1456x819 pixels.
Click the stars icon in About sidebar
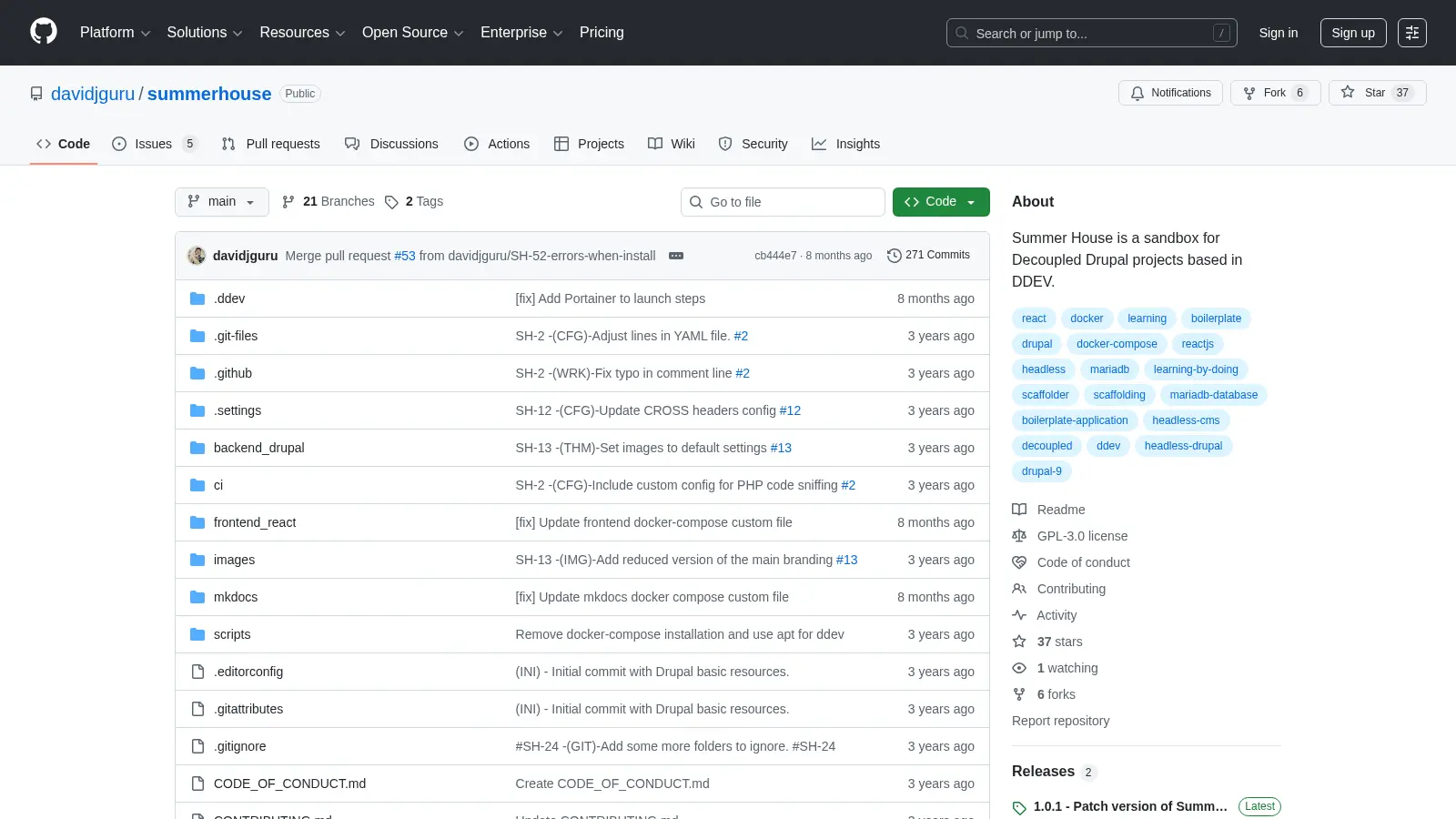point(1019,642)
